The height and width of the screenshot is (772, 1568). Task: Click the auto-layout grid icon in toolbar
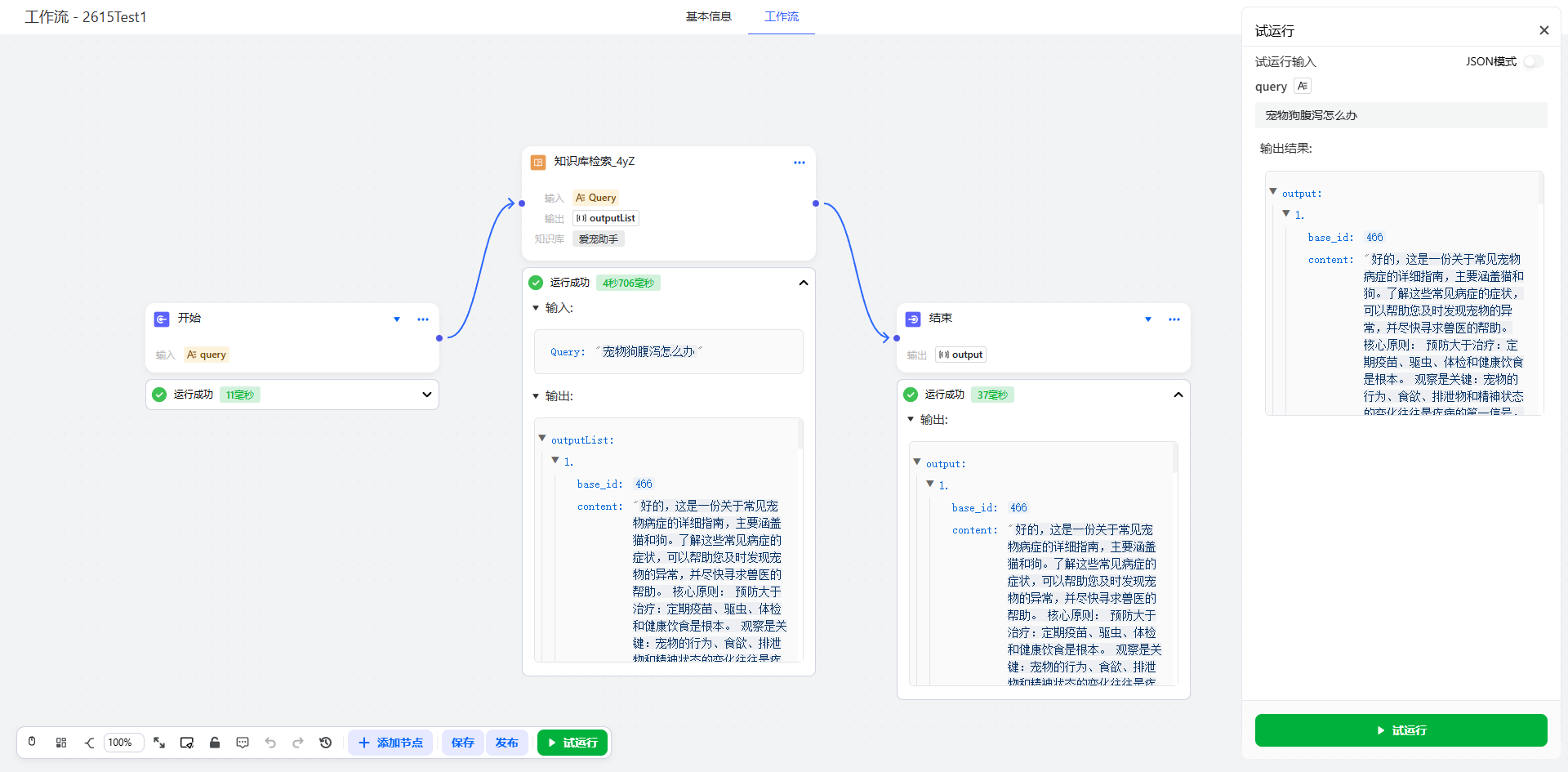61,743
